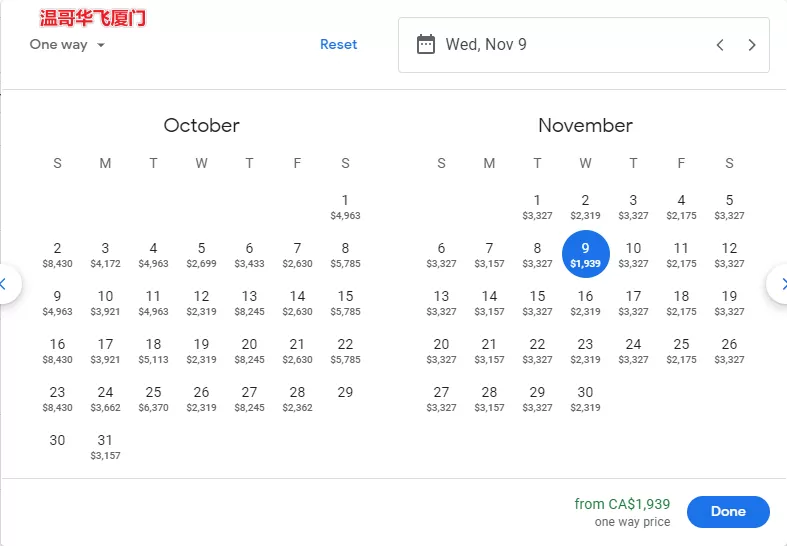Open the One way trip type dropdown
Screen dimensions: 787x546
(67, 45)
